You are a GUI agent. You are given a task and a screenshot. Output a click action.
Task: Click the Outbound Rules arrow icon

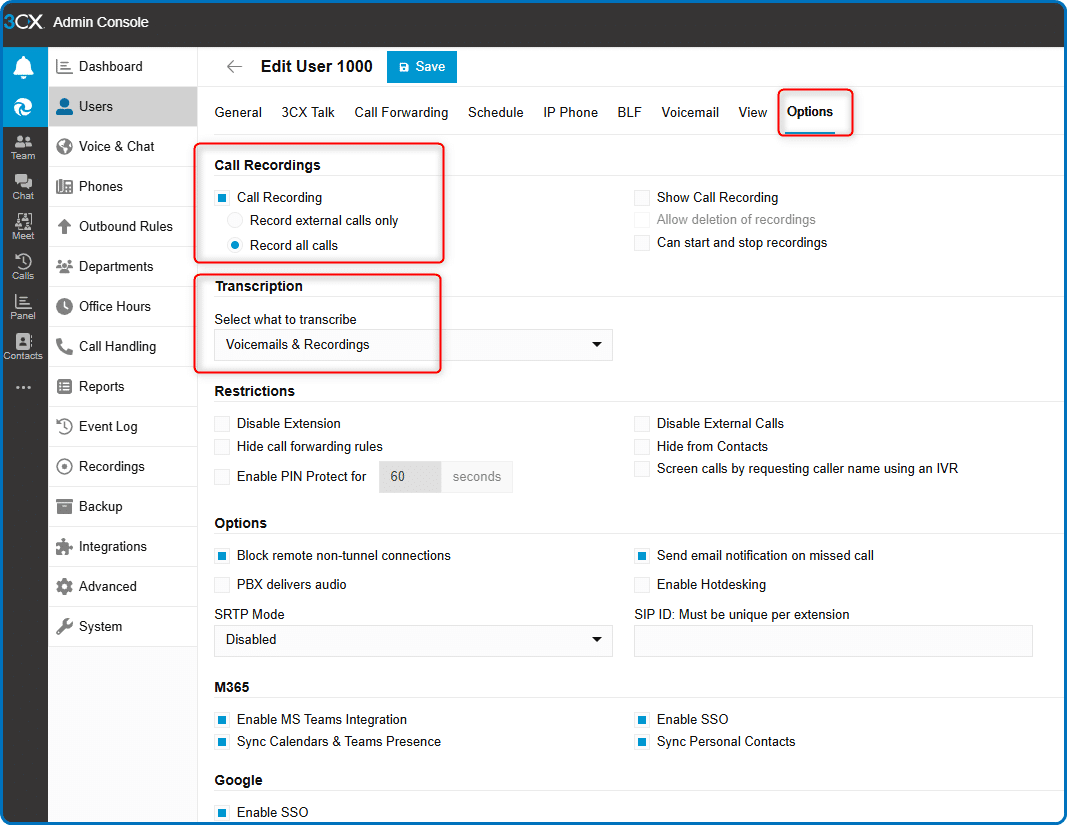(65, 227)
